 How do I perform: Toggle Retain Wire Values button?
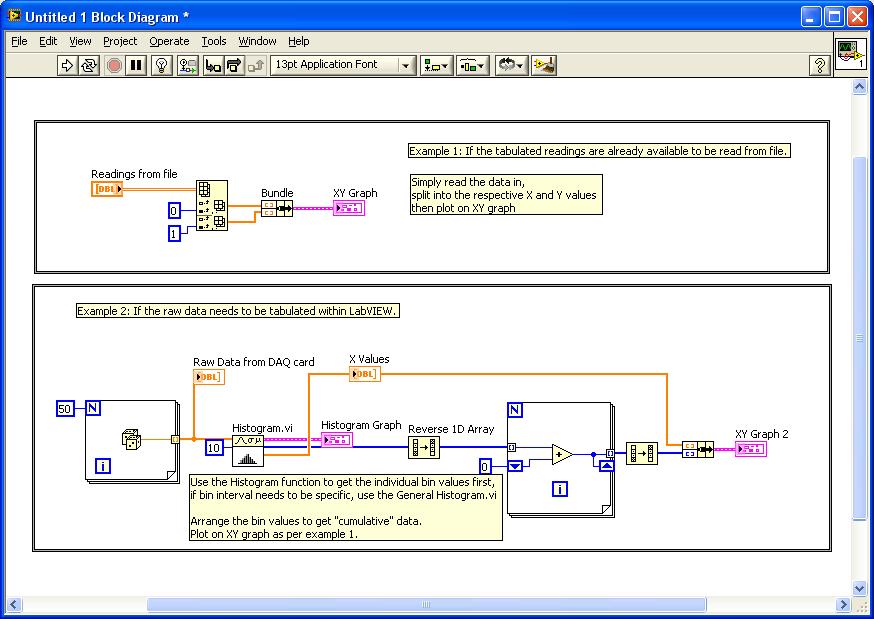tap(187, 65)
